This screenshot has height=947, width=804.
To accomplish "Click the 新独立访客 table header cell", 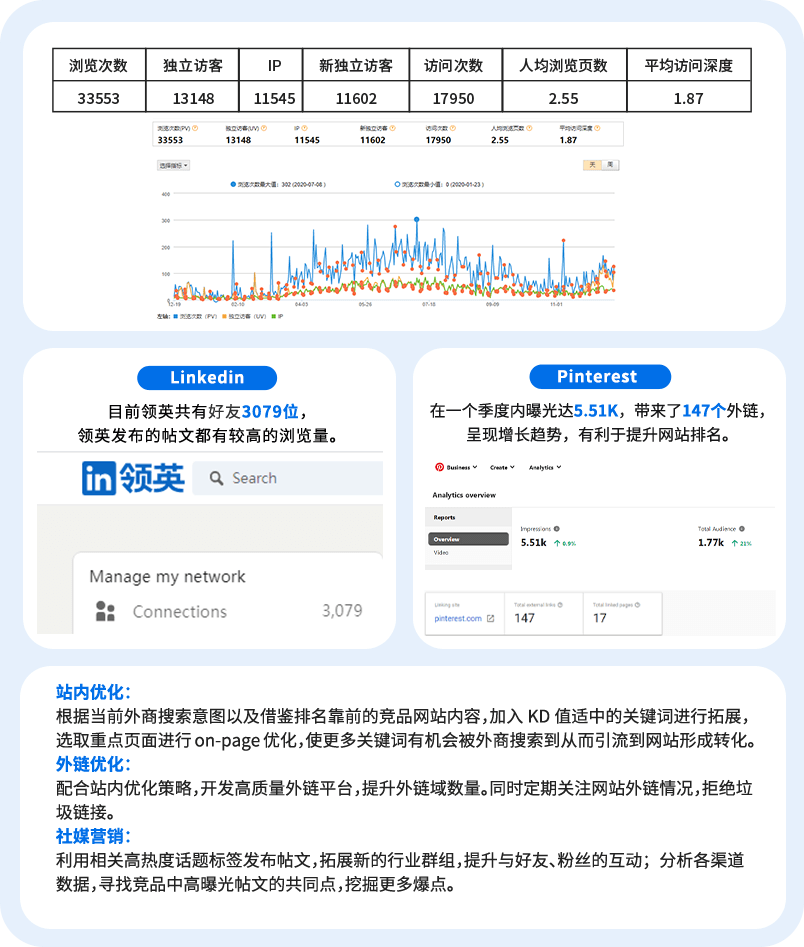I will (356, 65).
